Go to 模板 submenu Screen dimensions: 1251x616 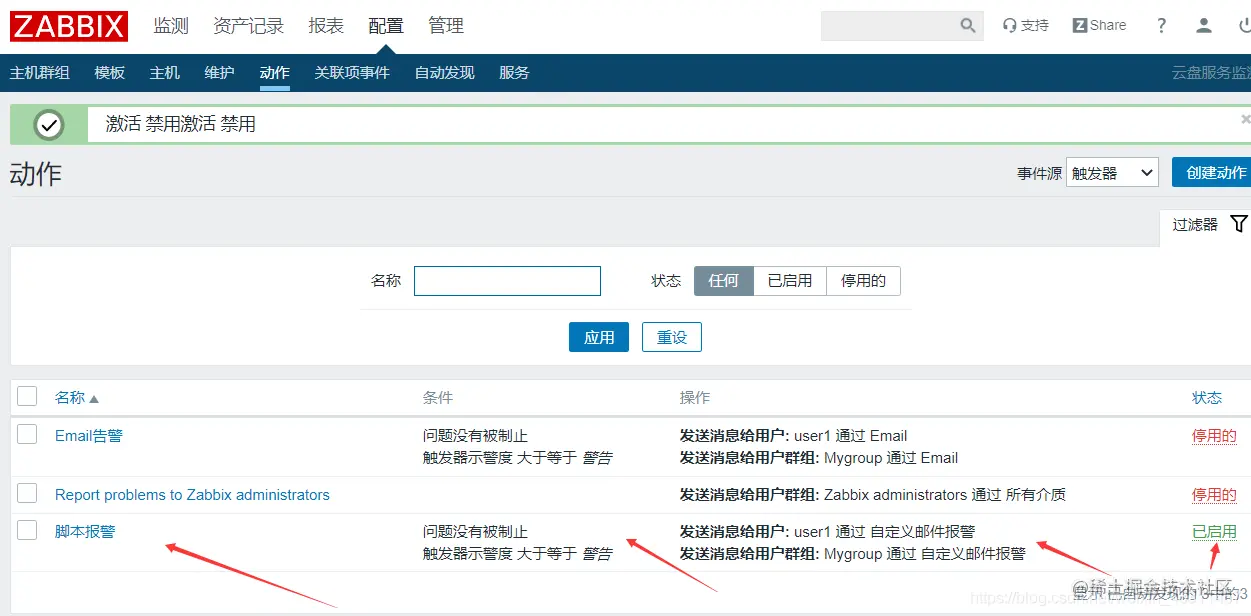[x=110, y=73]
